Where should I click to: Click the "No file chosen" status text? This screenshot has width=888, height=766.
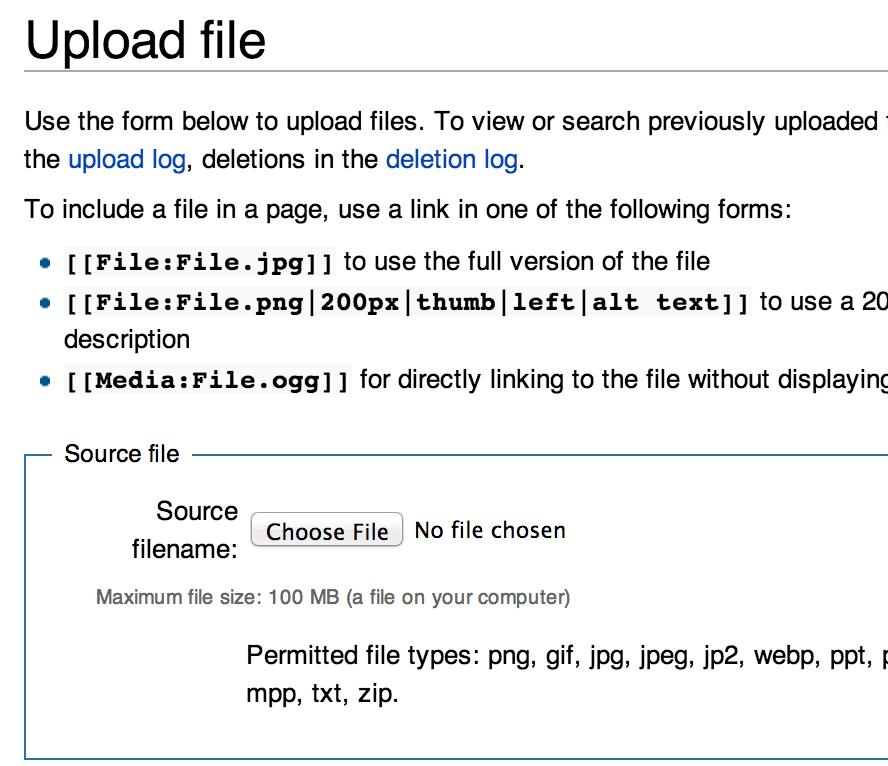[490, 530]
